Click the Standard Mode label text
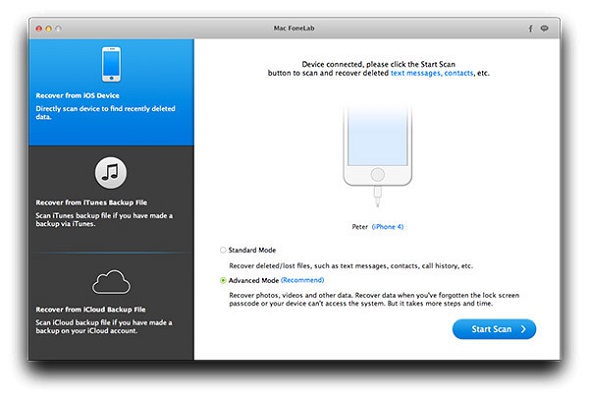 pos(252,250)
